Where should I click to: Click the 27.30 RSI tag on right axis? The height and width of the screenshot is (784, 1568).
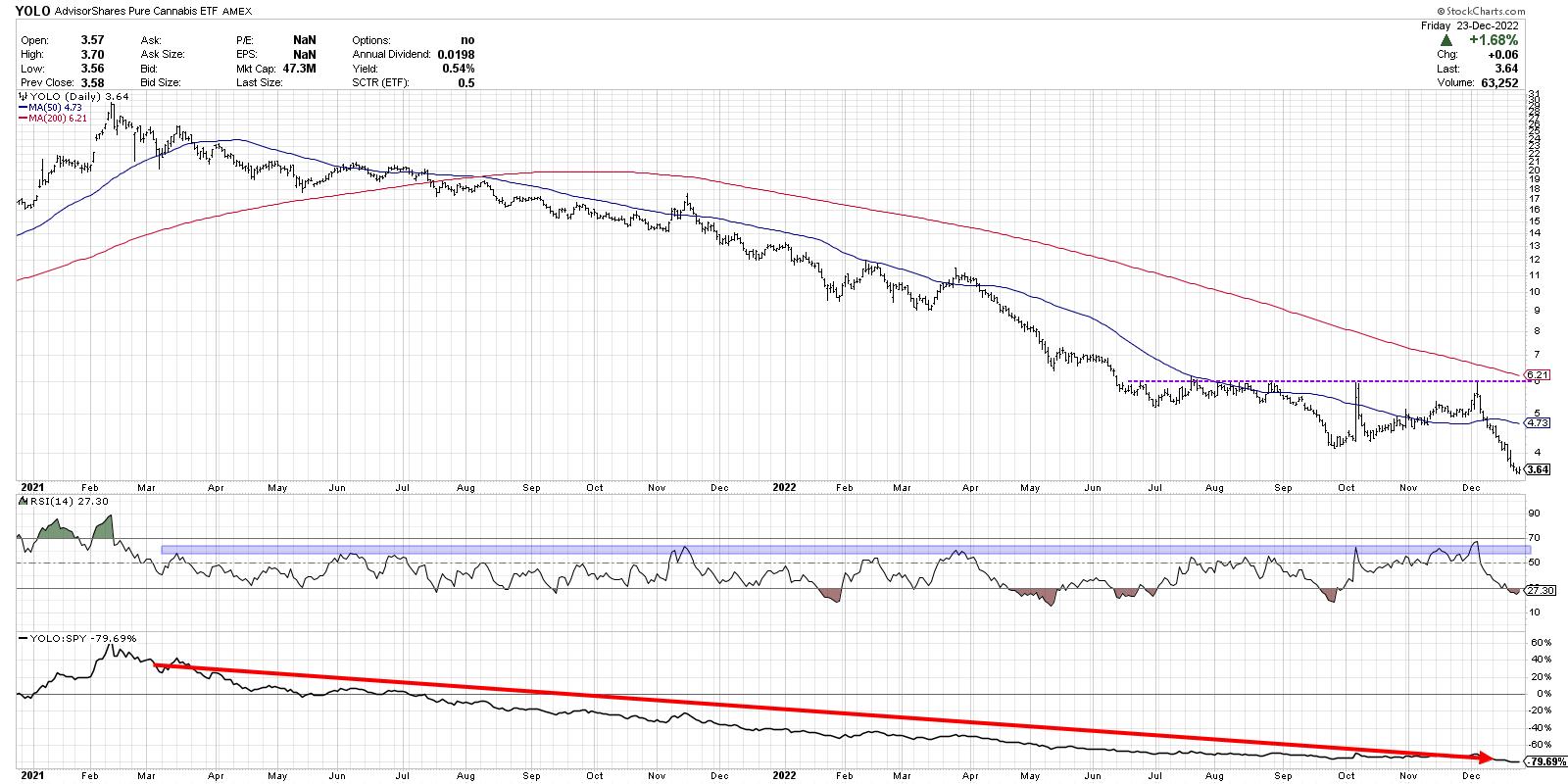[1539, 590]
